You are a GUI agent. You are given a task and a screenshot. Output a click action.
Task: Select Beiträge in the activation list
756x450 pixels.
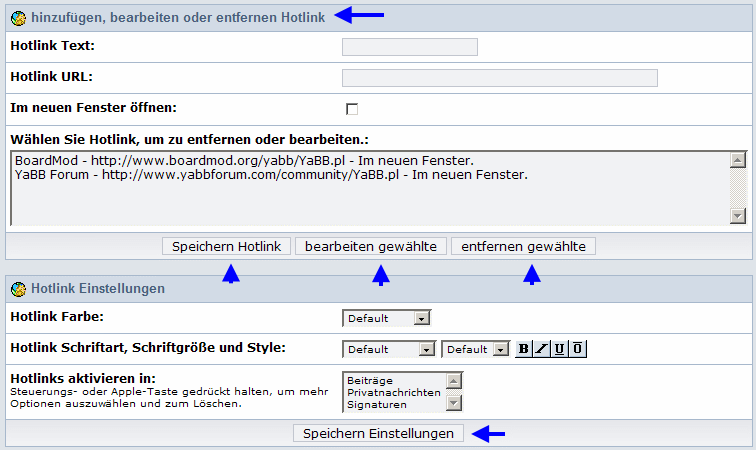point(369,381)
